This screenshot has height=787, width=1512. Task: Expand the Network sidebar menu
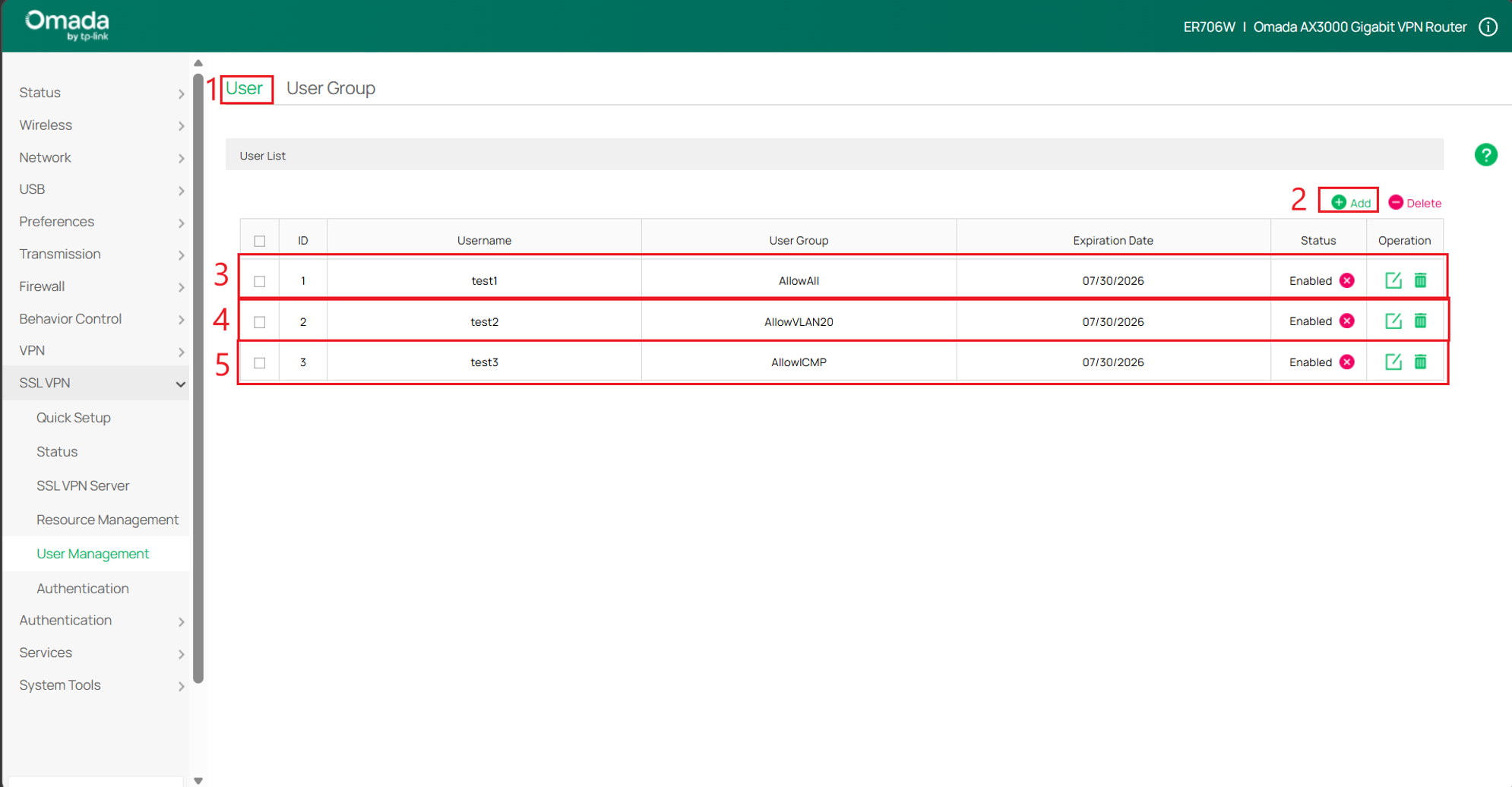96,157
